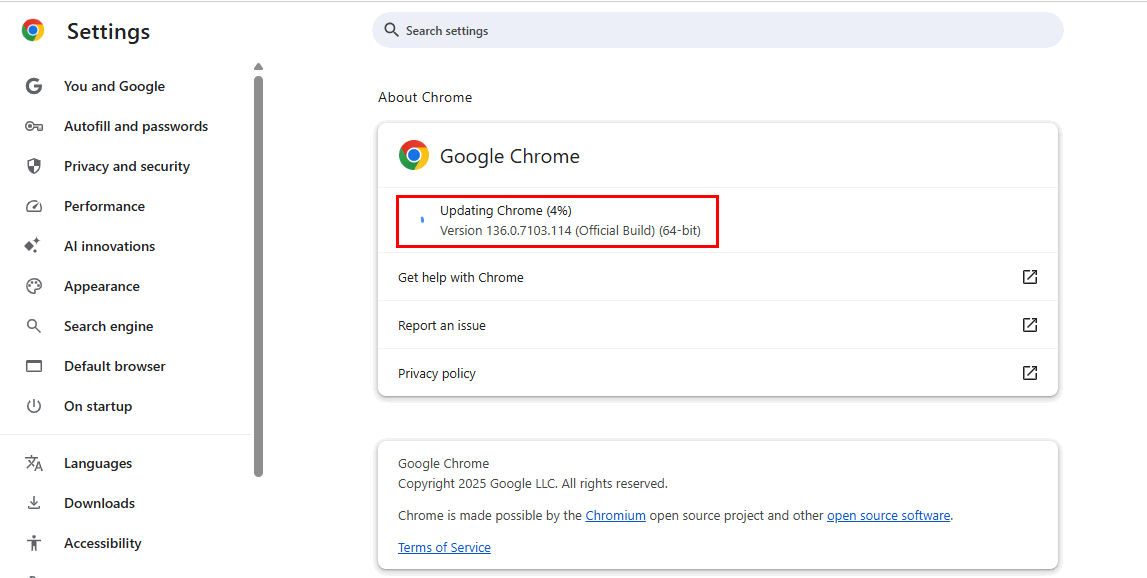Screen dimensions: 1147x578
Task: Click the Updating Chrome progress spinner
Action: point(421,219)
